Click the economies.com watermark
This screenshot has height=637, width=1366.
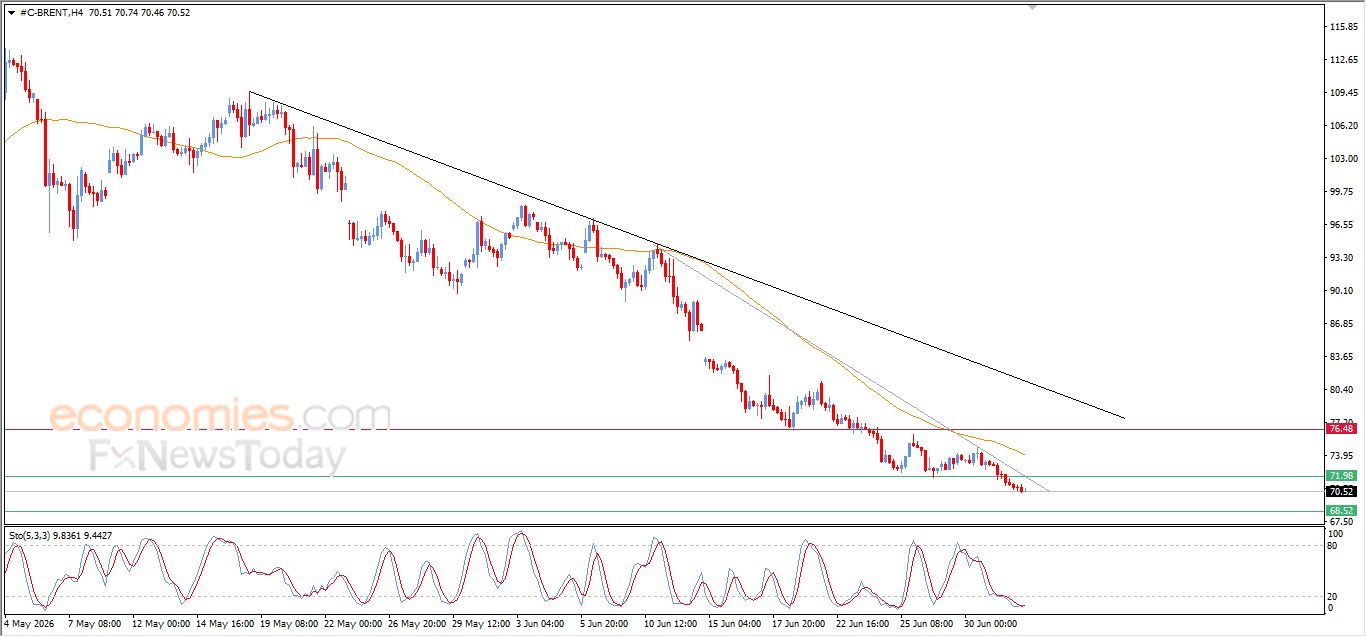[x=220, y=415]
